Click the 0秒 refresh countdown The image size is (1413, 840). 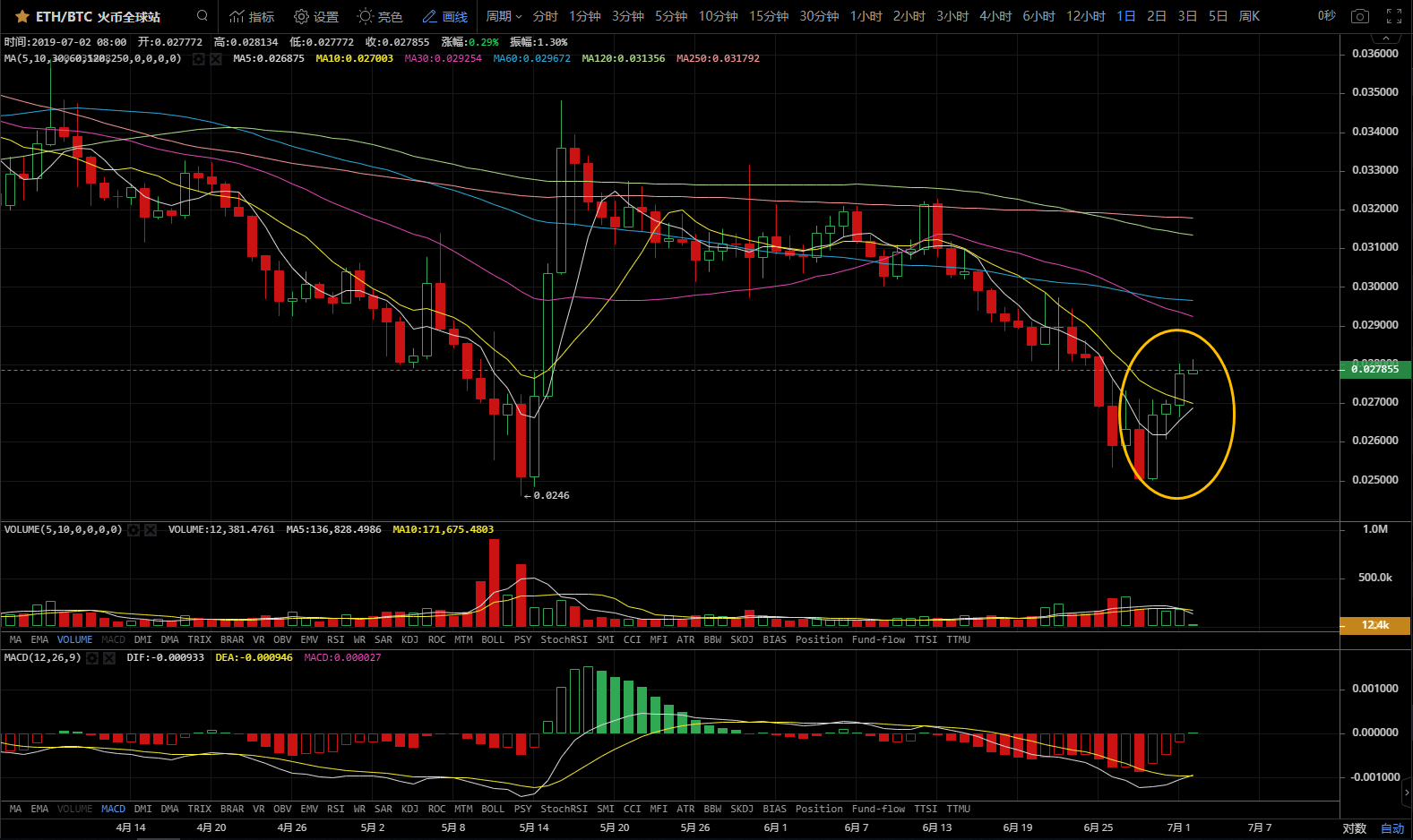point(1326,16)
